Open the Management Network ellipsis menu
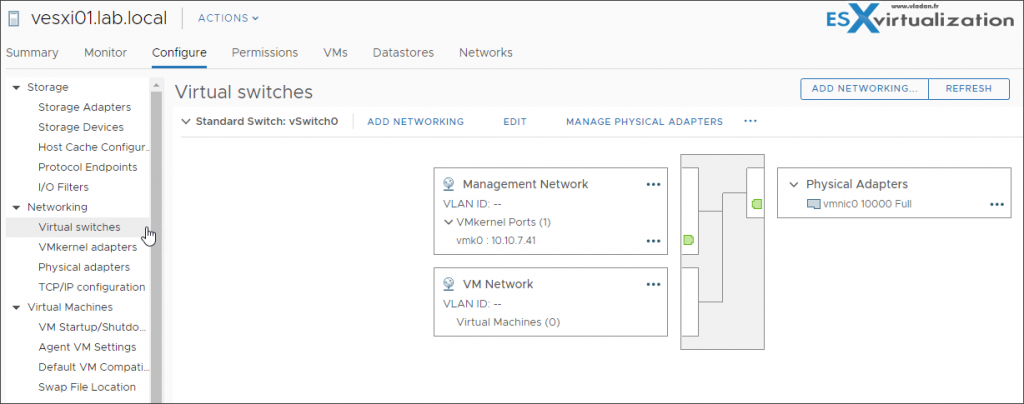Image resolution: width=1024 pixels, height=404 pixels. [653, 184]
